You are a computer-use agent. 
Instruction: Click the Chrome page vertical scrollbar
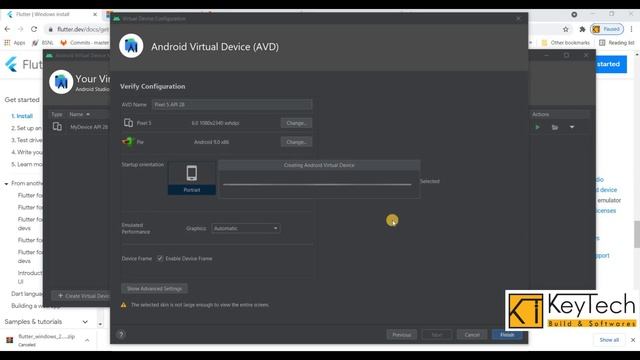click(x=637, y=234)
